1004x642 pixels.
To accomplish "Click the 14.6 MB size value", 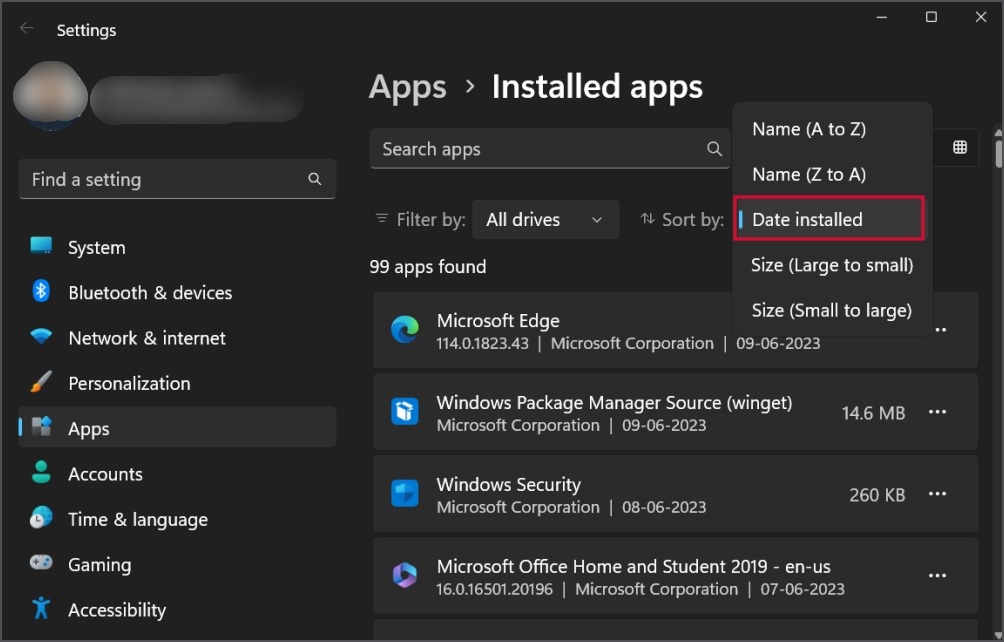I will point(873,413).
